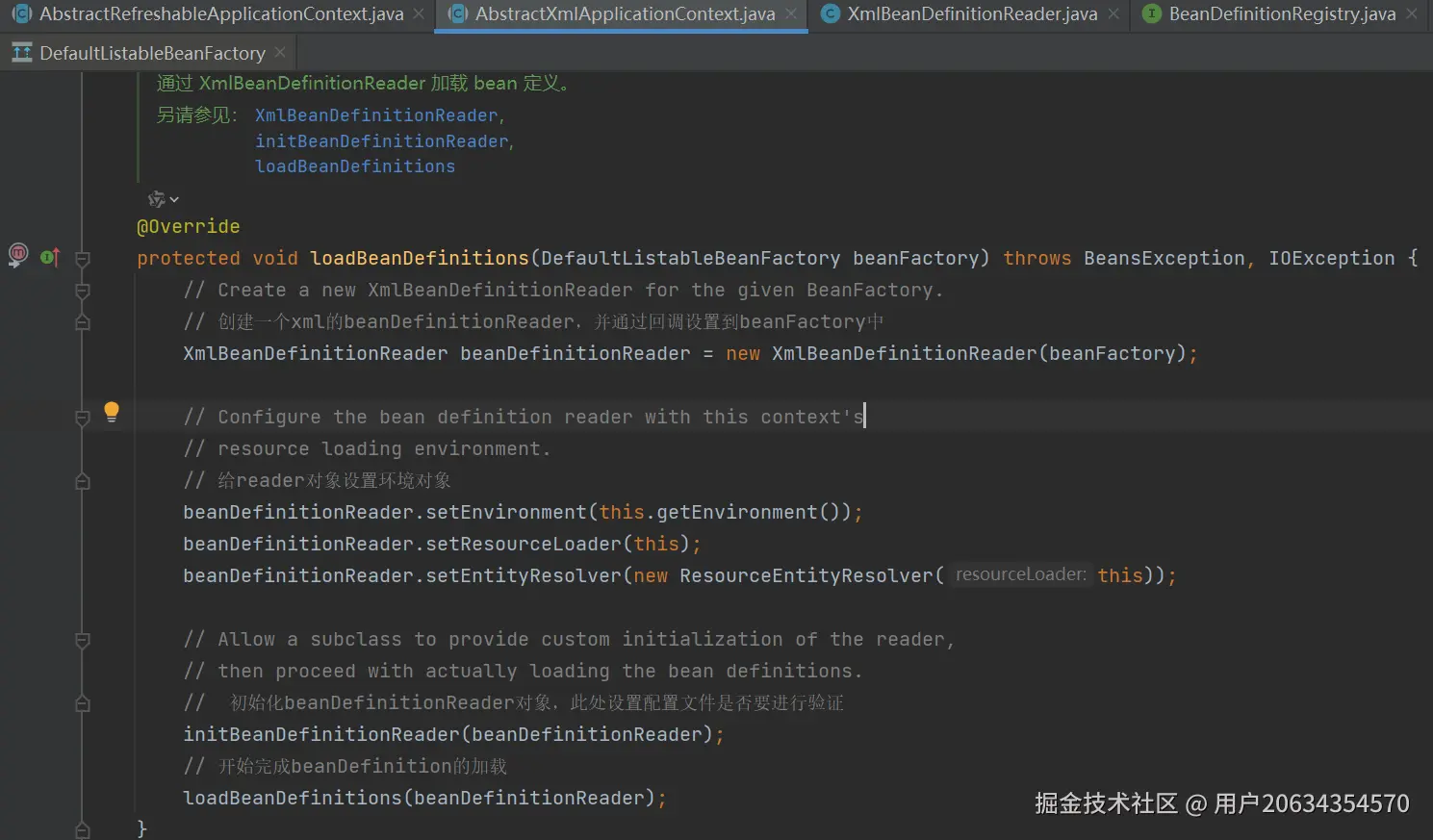
Task: Click 'new XmlBeanDefinitionReader(beanFactory)' constructor call
Action: point(957,353)
